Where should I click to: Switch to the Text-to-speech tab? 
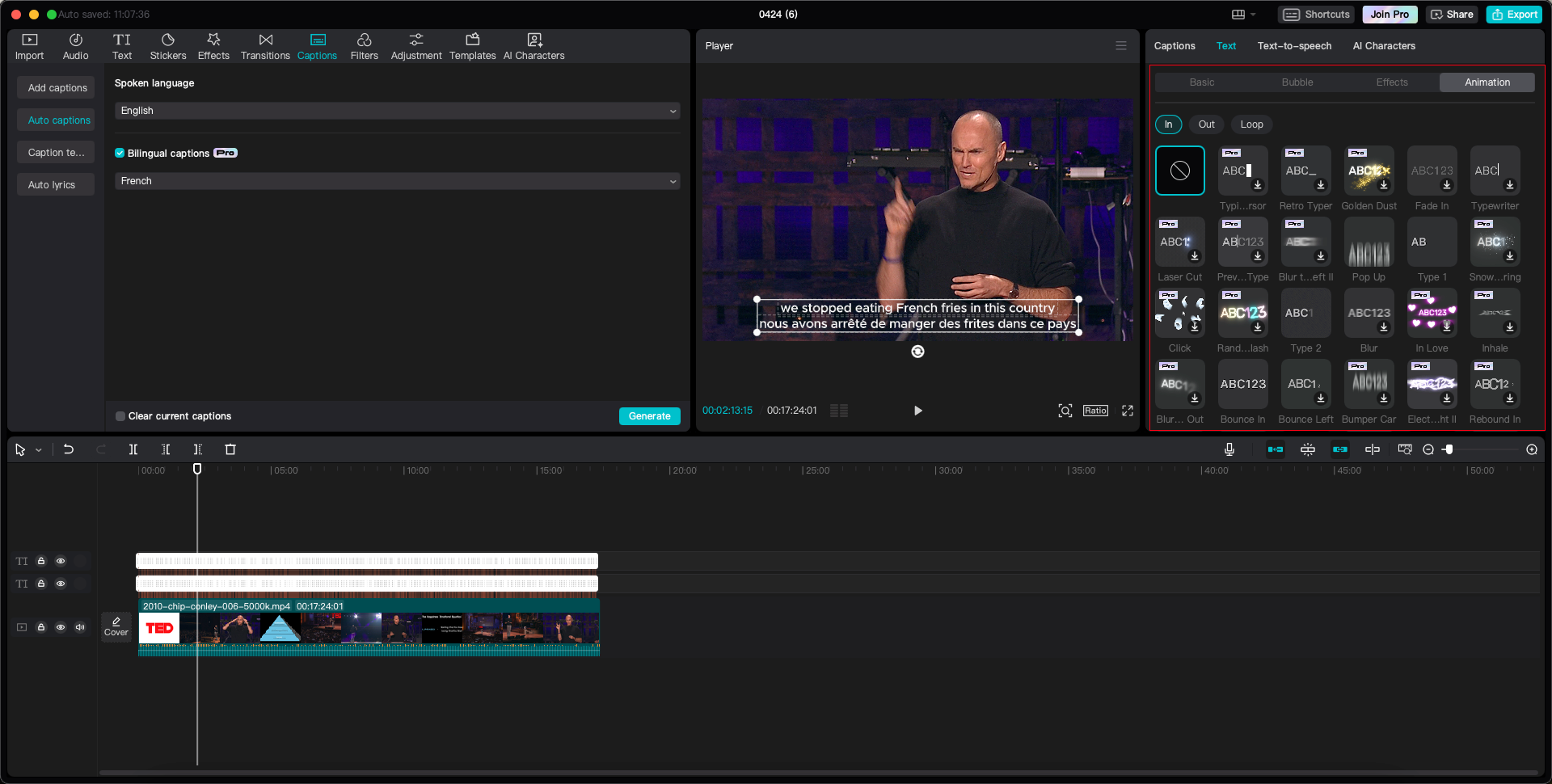point(1294,46)
